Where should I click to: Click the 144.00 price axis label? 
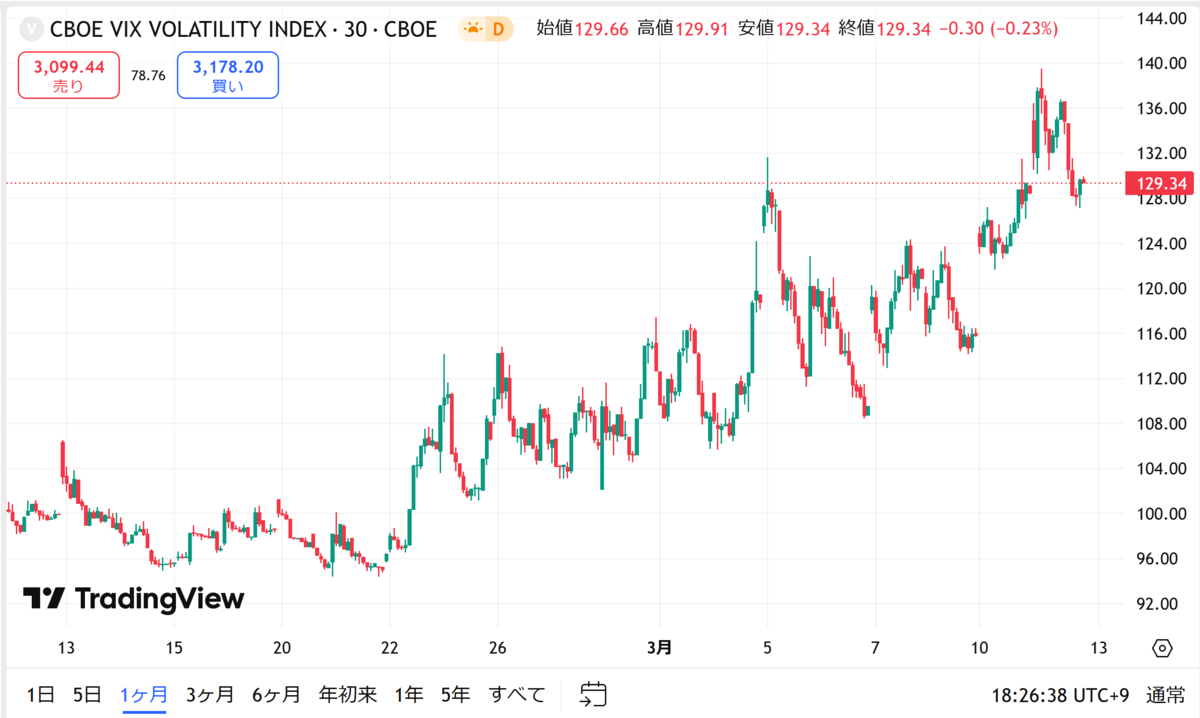1161,18
